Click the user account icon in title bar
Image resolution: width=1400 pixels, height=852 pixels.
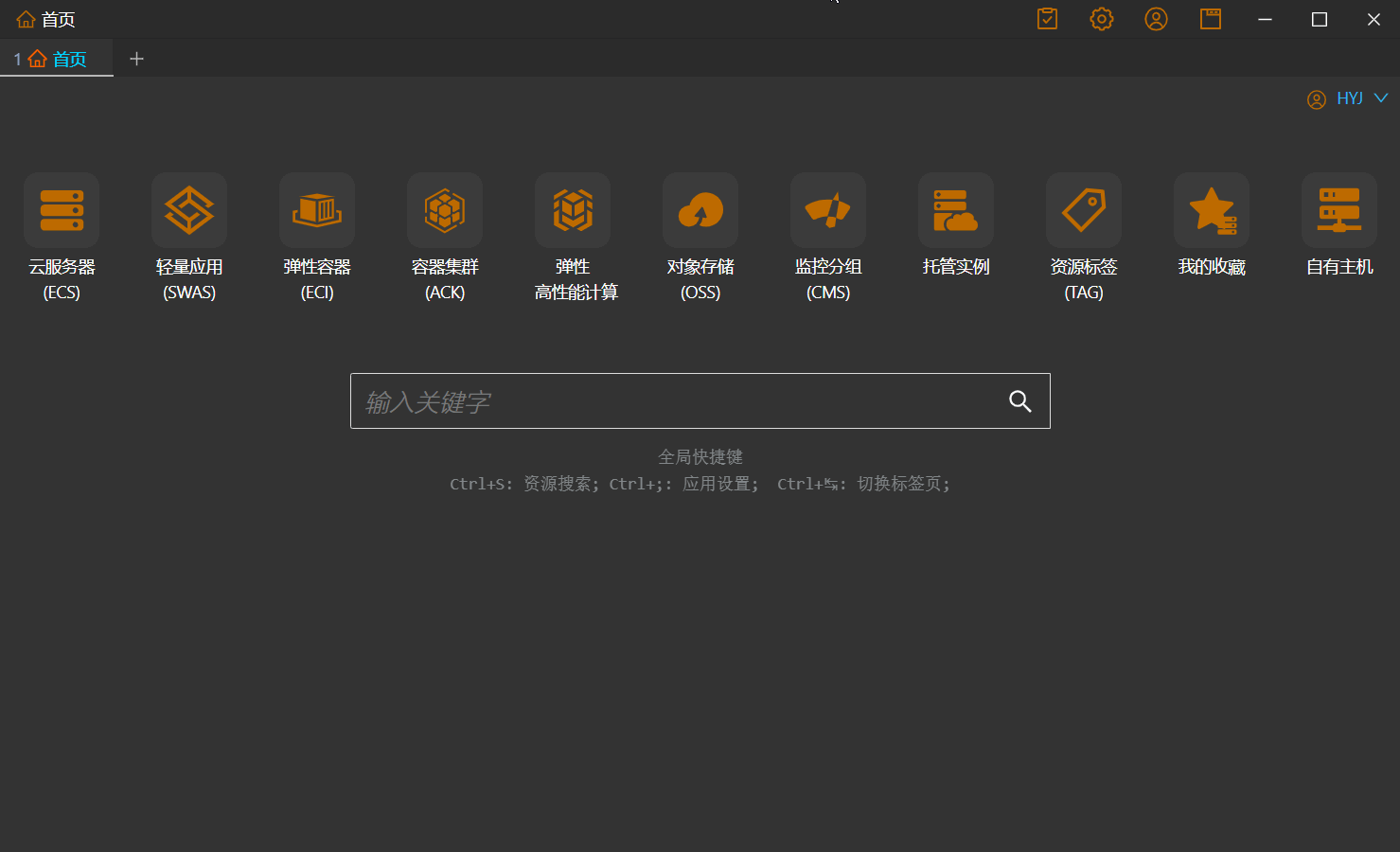coord(1156,19)
